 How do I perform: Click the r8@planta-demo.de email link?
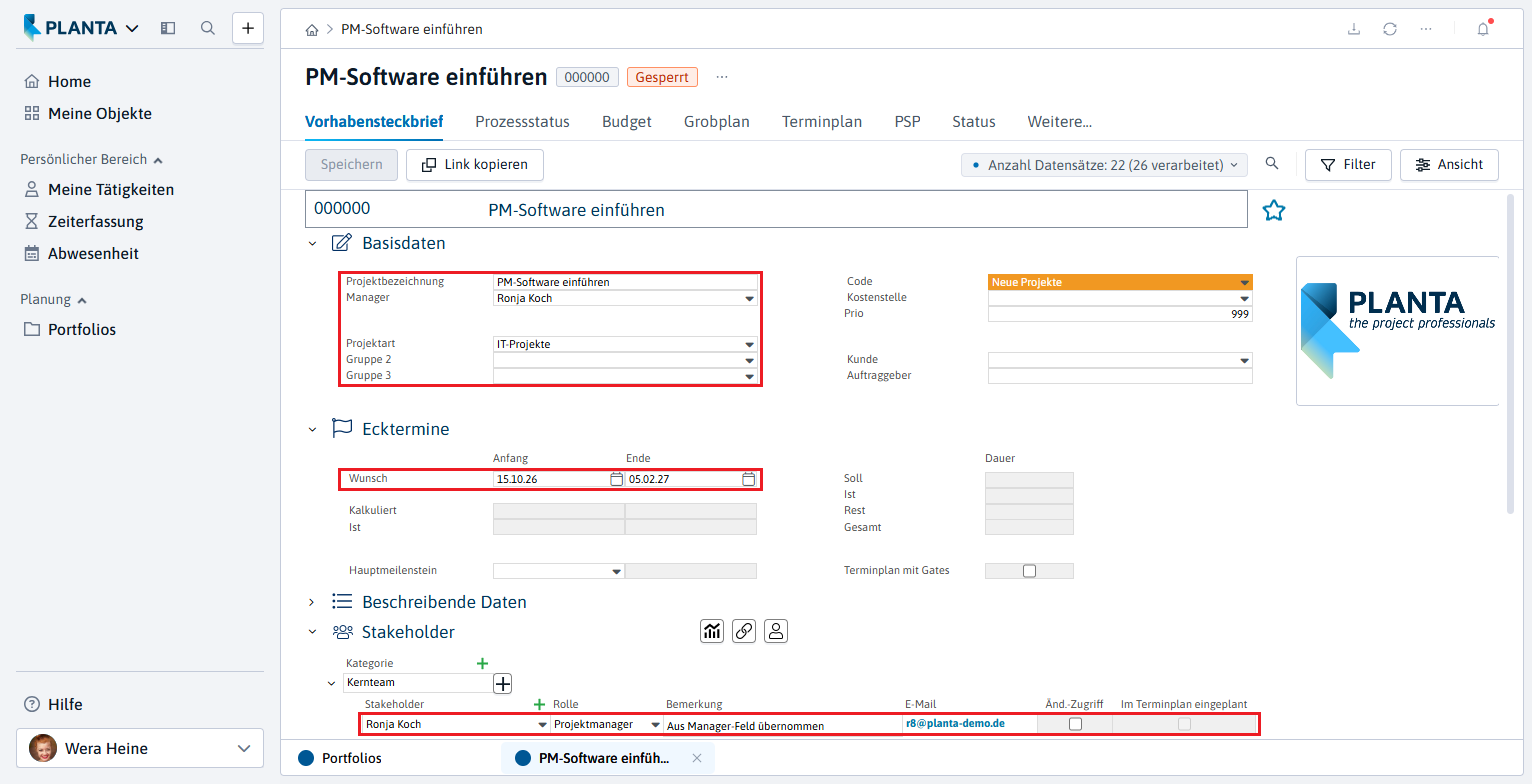[x=955, y=724]
